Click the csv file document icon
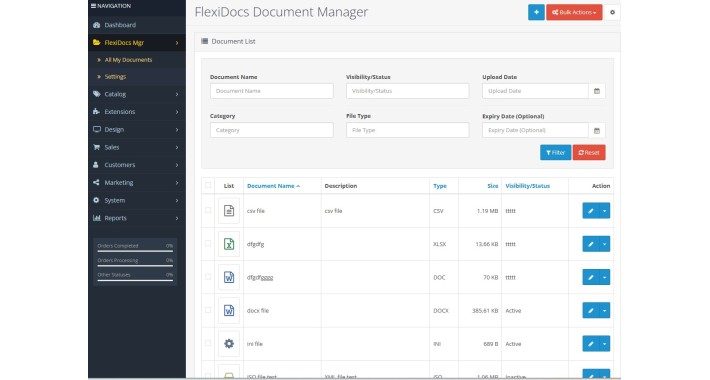Screen dimensions: 710x380 (229, 211)
